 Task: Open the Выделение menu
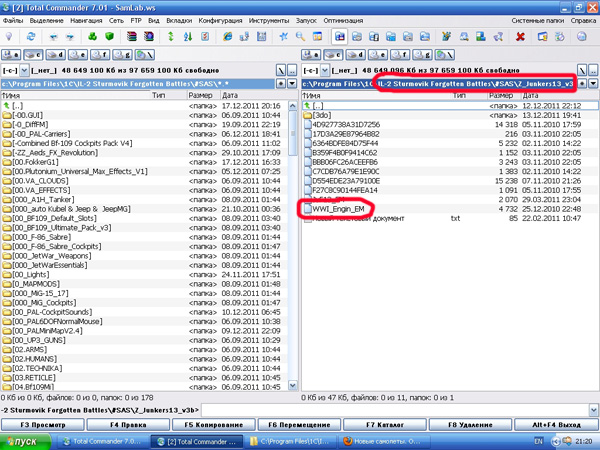47,21
